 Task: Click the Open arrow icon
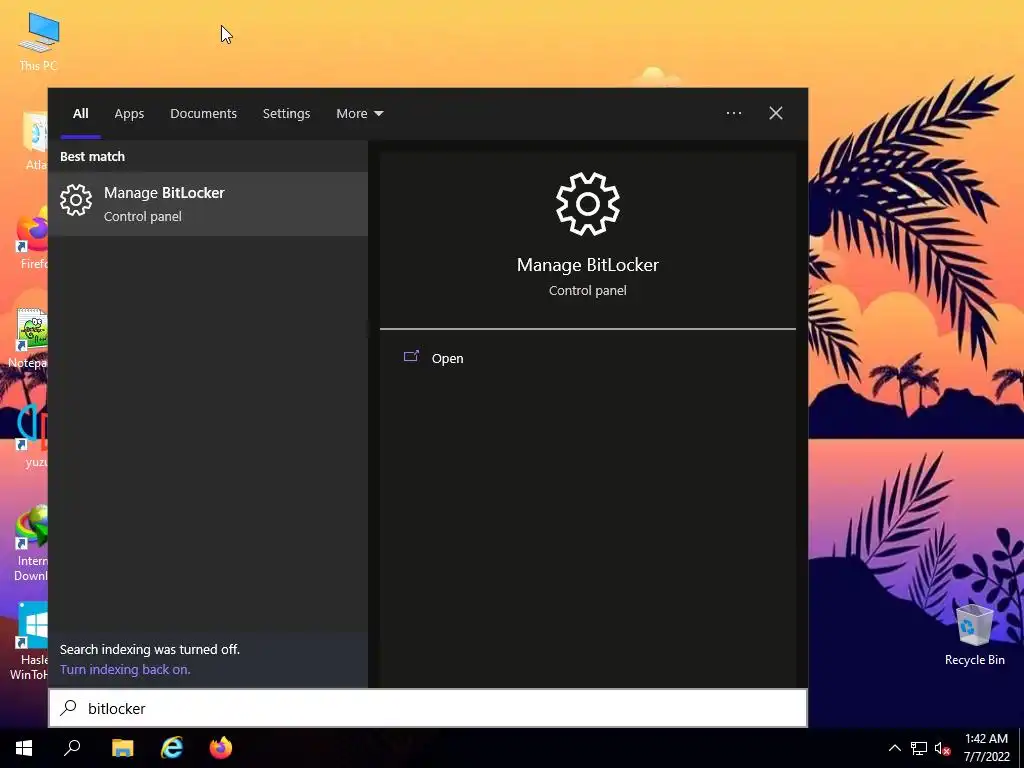pyautogui.click(x=411, y=357)
